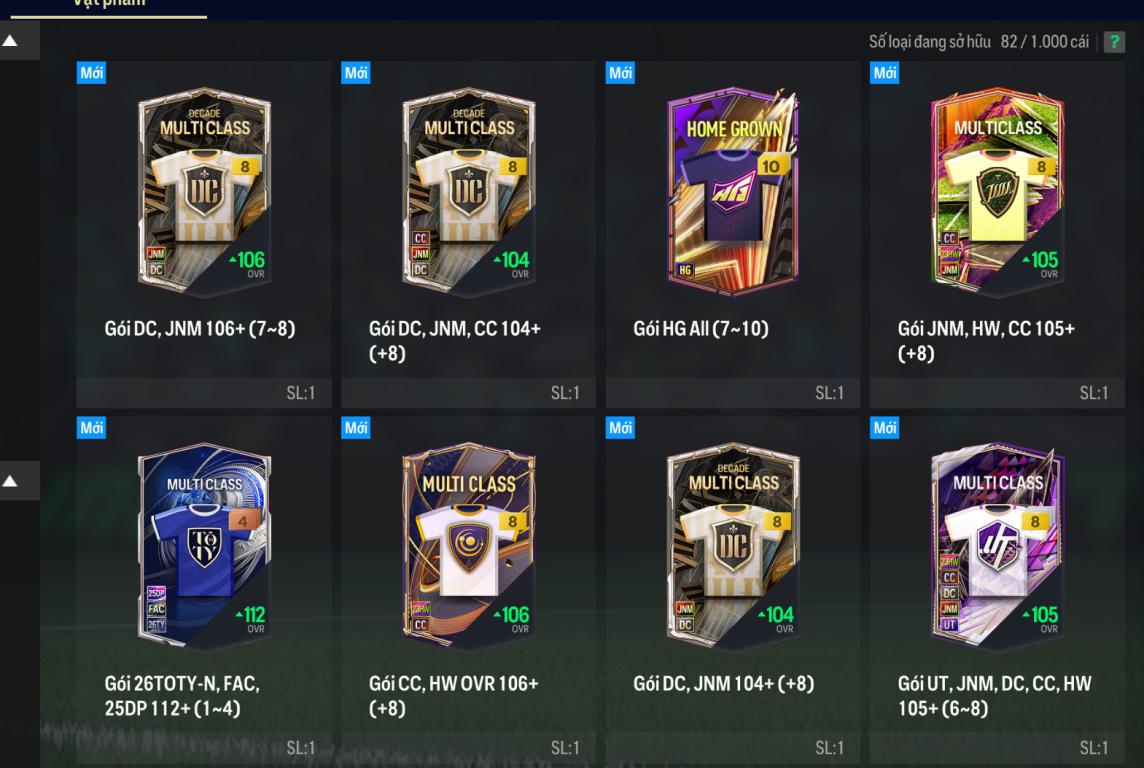Pick the Gói DC, JNM 104+ (+8) pack
Image resolution: width=1144 pixels, height=768 pixels.
[x=733, y=589]
